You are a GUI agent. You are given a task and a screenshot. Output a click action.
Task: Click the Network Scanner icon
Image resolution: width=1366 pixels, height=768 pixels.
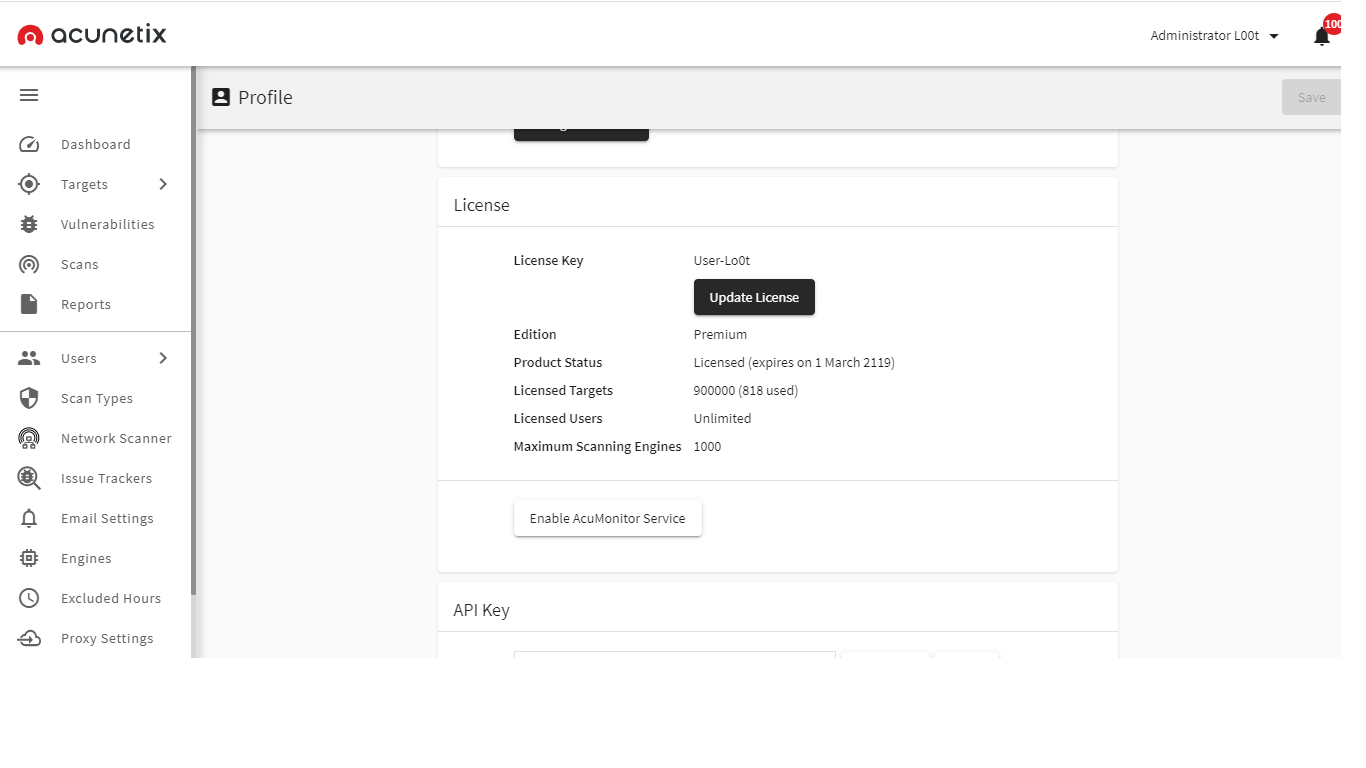tap(29, 438)
